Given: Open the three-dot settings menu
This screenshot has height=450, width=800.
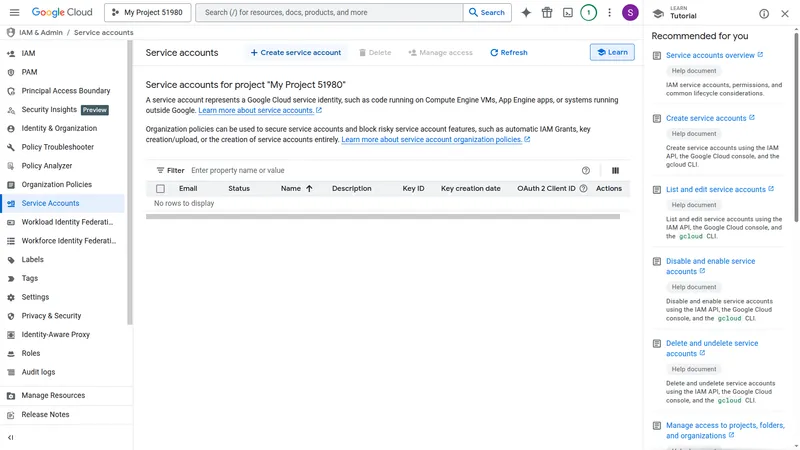Looking at the screenshot, I should 609,12.
